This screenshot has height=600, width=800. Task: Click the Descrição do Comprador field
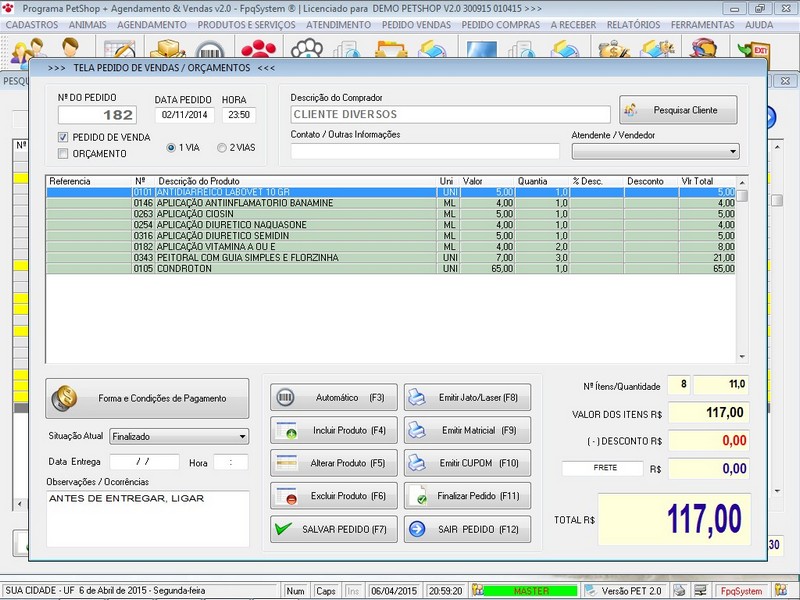[451, 114]
